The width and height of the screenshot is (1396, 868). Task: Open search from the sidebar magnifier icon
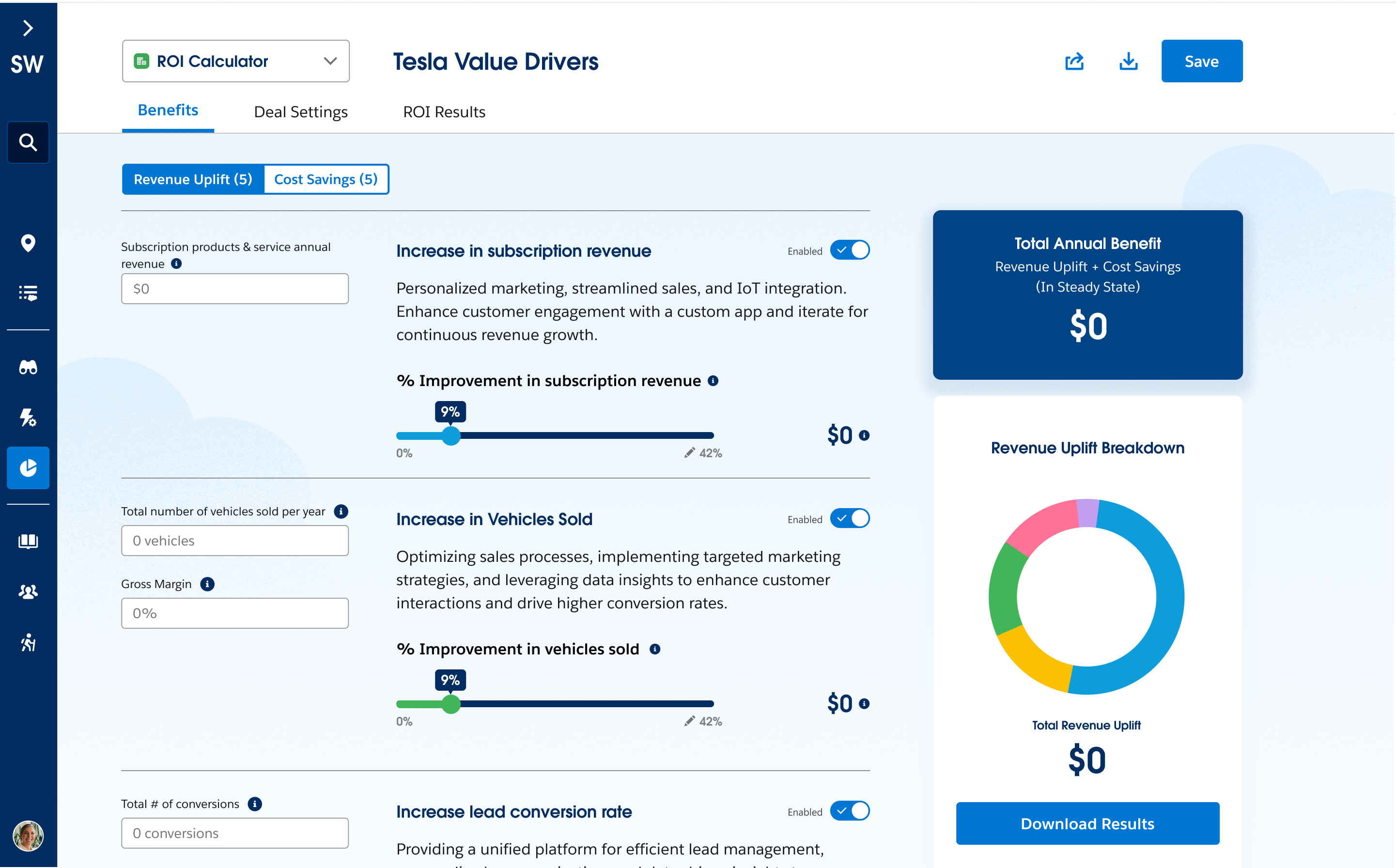coord(28,142)
